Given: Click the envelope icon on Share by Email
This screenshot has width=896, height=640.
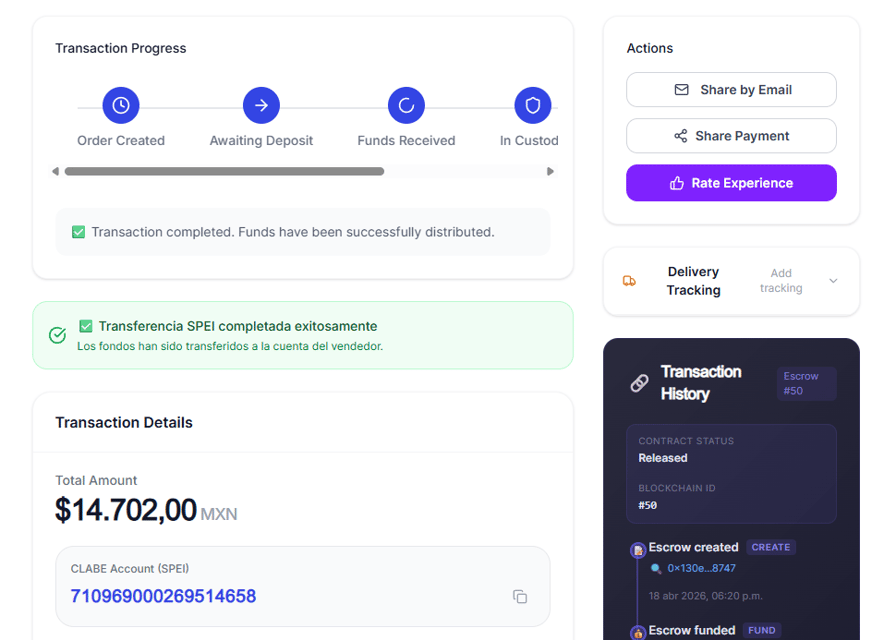Looking at the screenshot, I should [x=680, y=90].
